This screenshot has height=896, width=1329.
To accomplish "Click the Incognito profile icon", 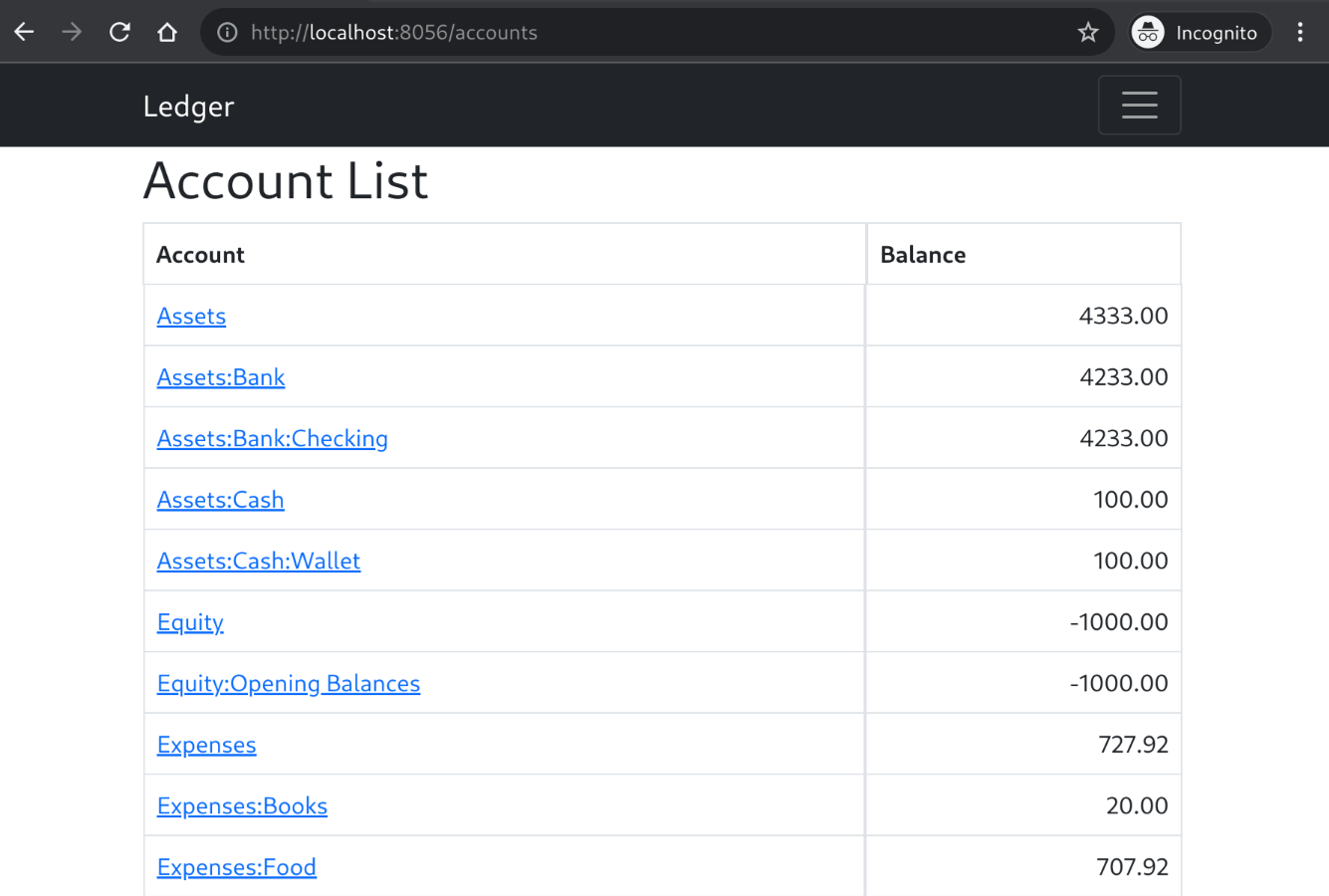I will [x=1148, y=31].
